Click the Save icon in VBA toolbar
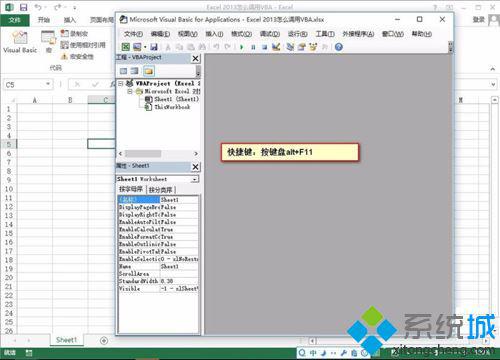 (x=153, y=47)
